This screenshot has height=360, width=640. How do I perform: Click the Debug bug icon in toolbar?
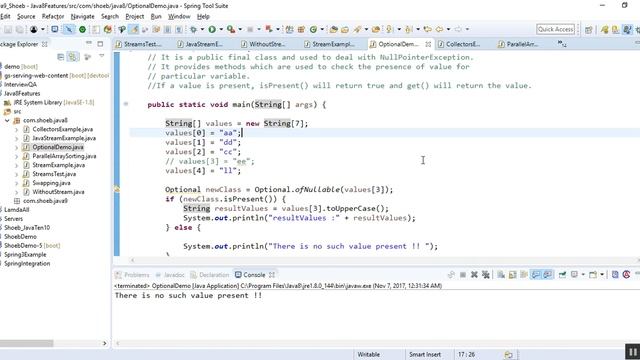point(193,29)
